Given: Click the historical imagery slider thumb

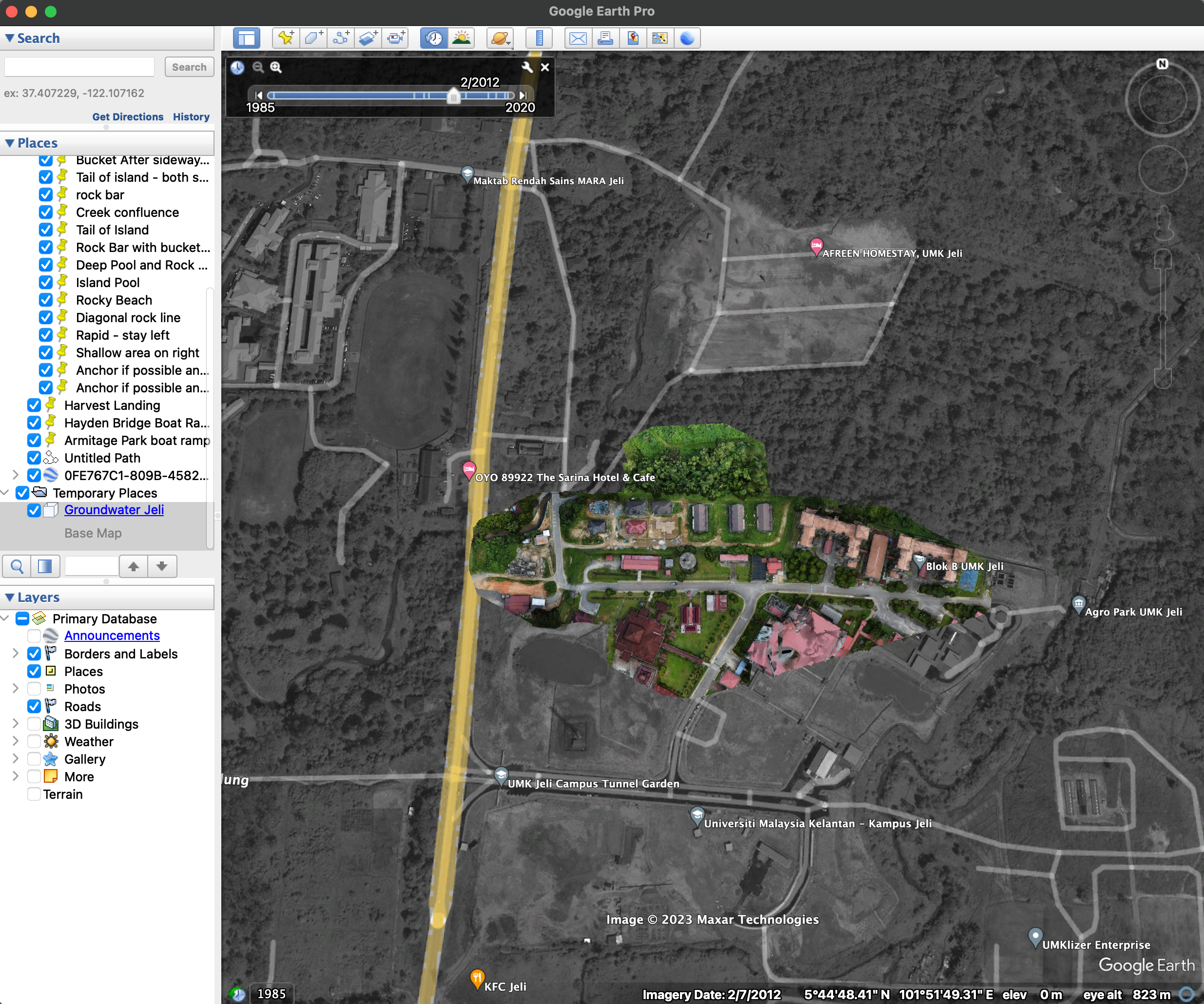Looking at the screenshot, I should tap(453, 96).
